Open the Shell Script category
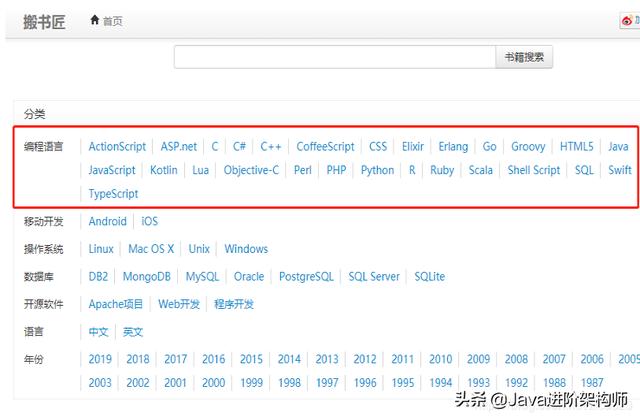The image size is (640, 420). 533,170
